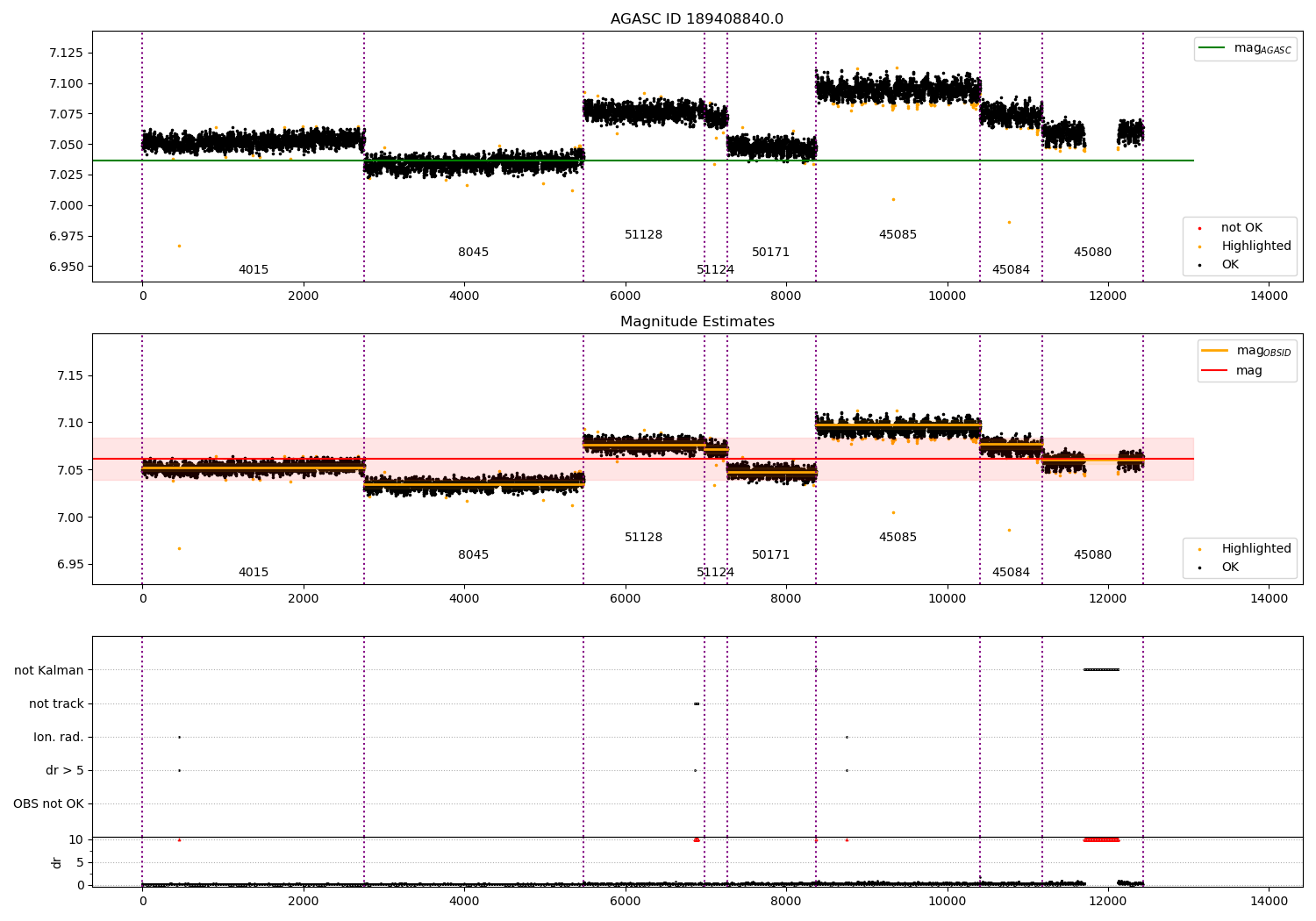Click obsid label 45080 in Magnitude Estimates plot
This screenshot has height=921, width=1316.
coord(1092,555)
